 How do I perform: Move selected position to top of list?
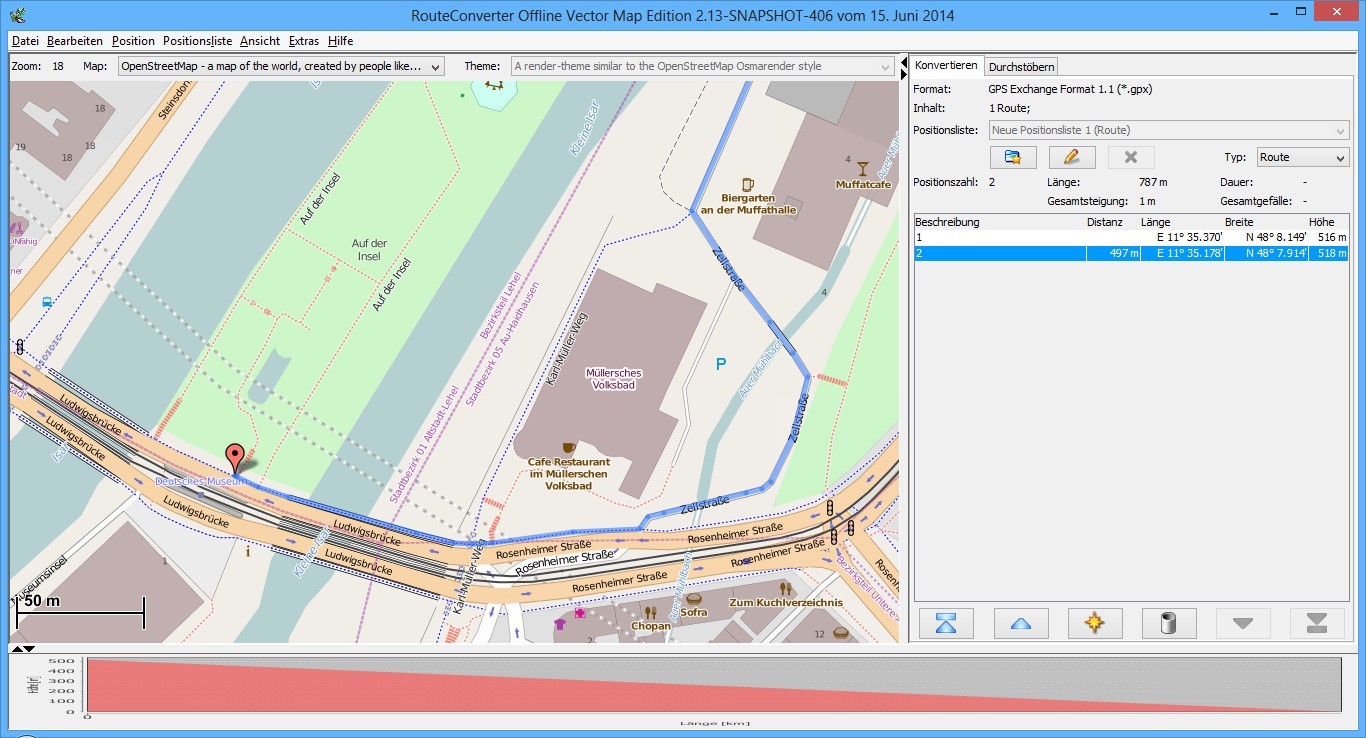pyautogui.click(x=946, y=623)
